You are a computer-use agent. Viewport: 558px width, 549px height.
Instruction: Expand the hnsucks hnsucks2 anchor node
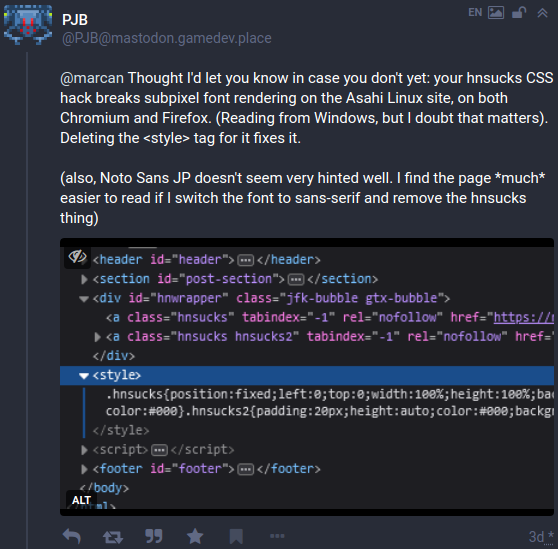97,337
